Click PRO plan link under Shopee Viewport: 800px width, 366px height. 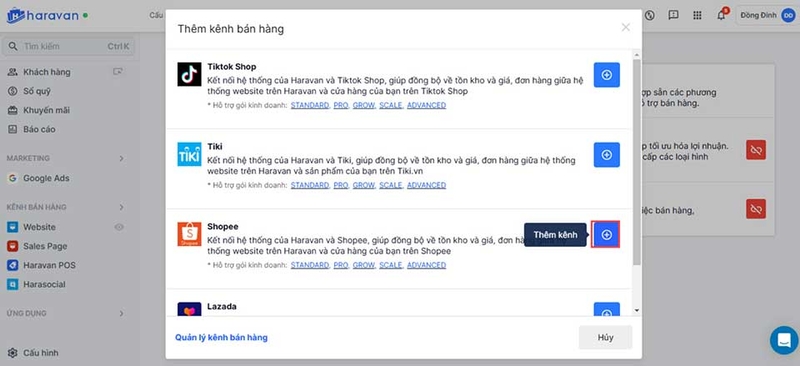(x=341, y=265)
